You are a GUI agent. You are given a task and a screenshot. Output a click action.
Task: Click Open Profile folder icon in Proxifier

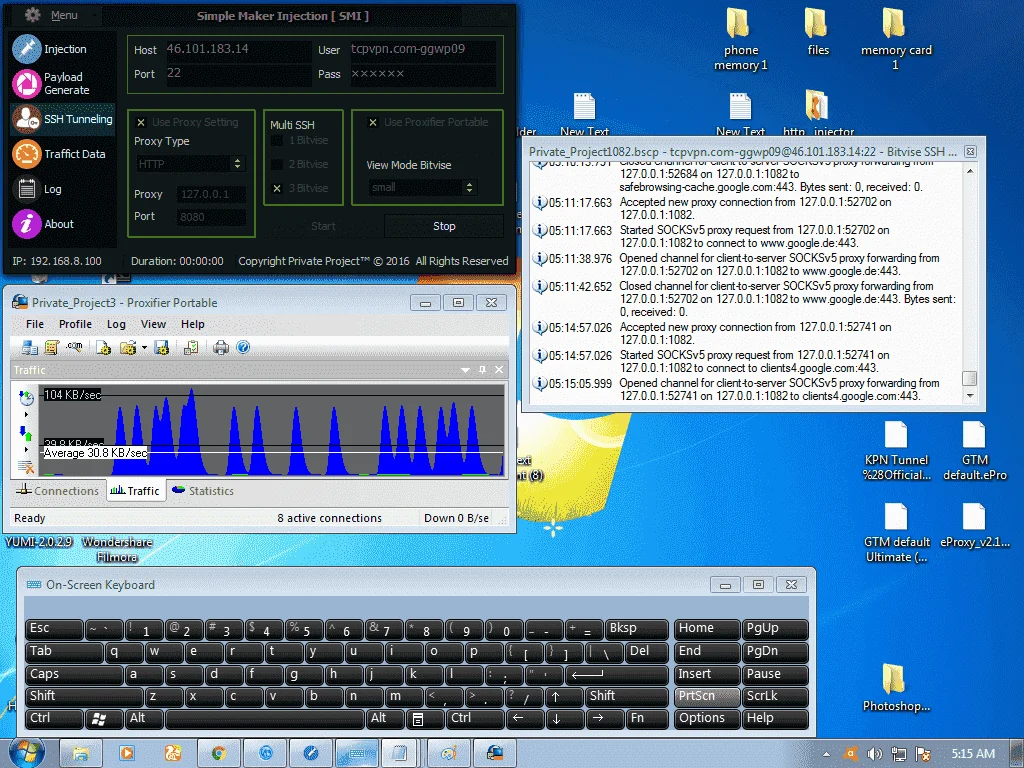pyautogui.click(x=128, y=347)
